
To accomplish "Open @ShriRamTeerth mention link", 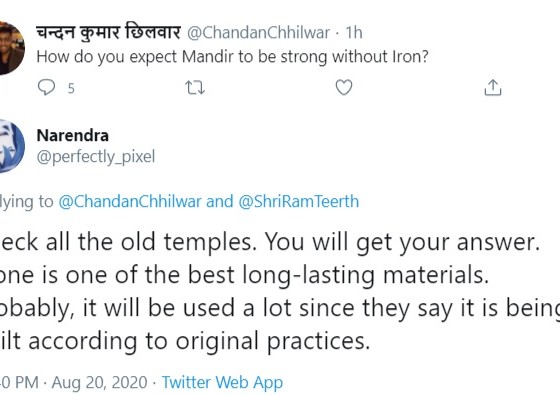I will [x=299, y=201].
